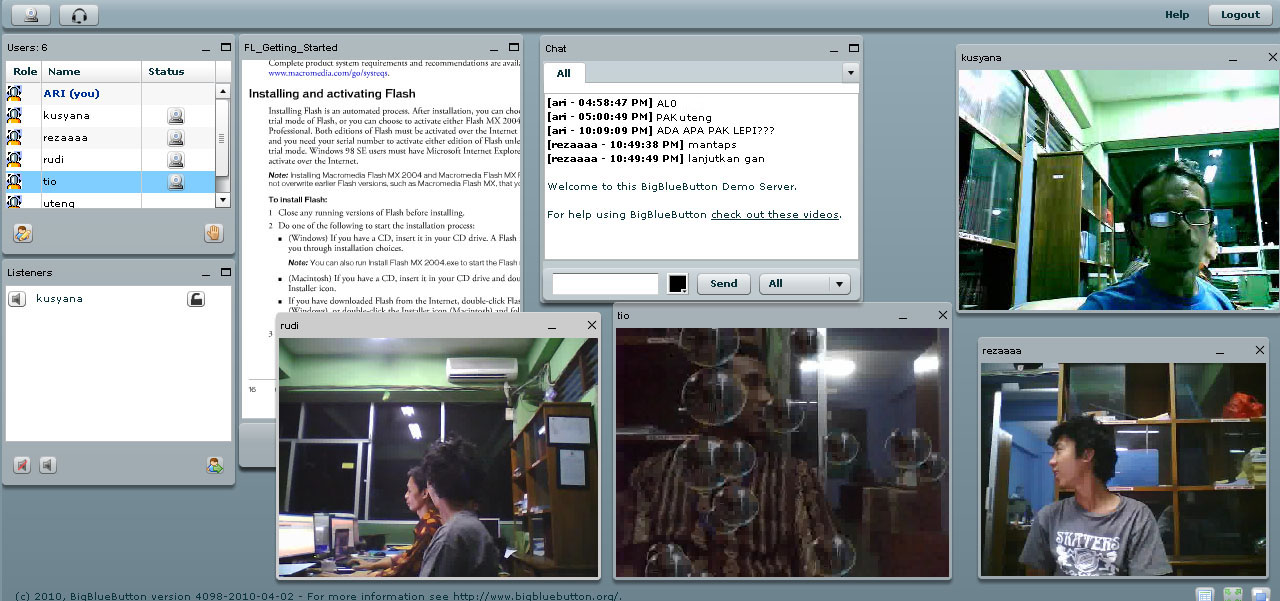Image resolution: width=1280 pixels, height=601 pixels.
Task: Open kusyana's webcam status icon in user list
Action: coord(176,116)
